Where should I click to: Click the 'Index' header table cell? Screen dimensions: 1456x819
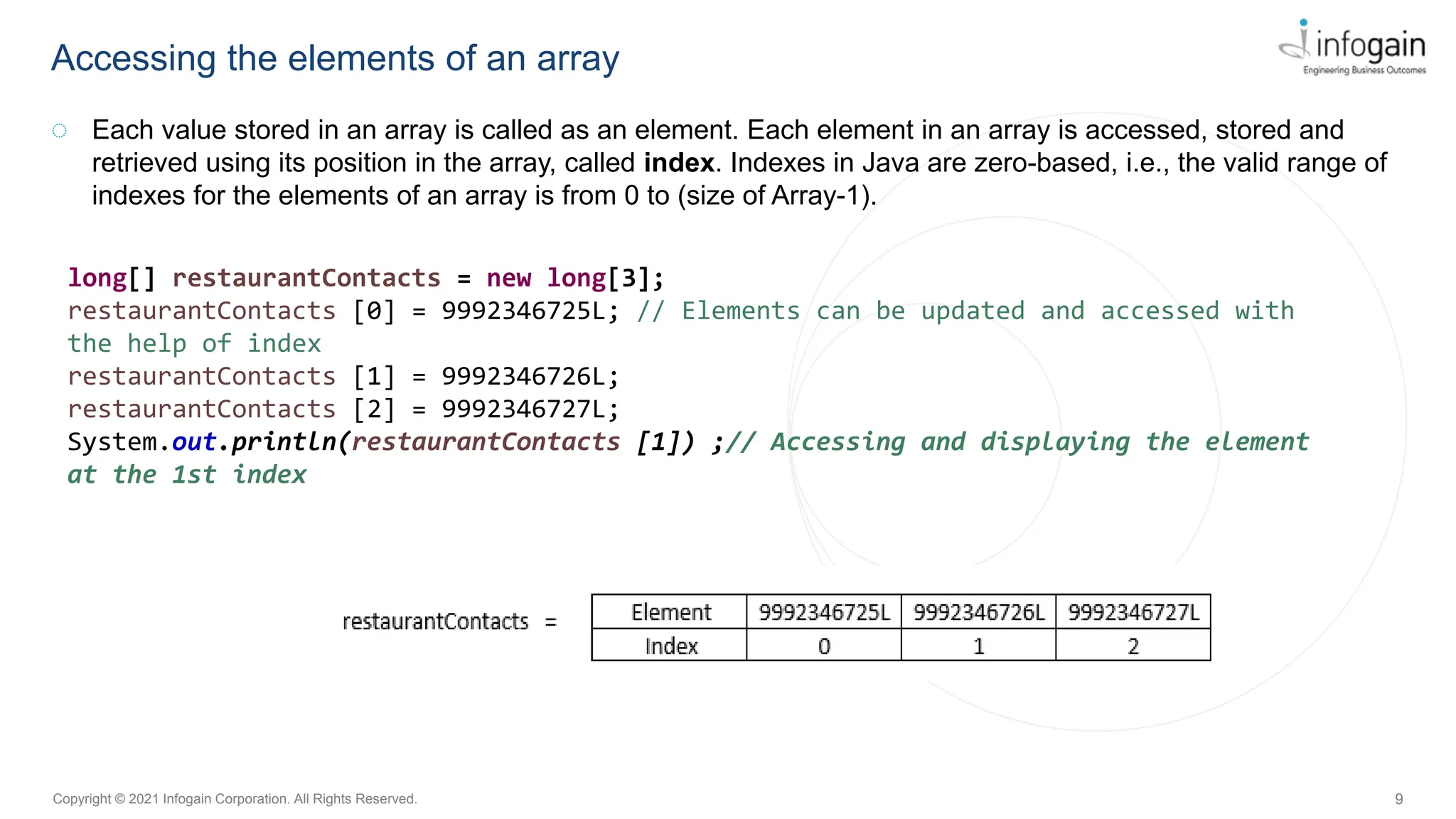[x=670, y=646]
